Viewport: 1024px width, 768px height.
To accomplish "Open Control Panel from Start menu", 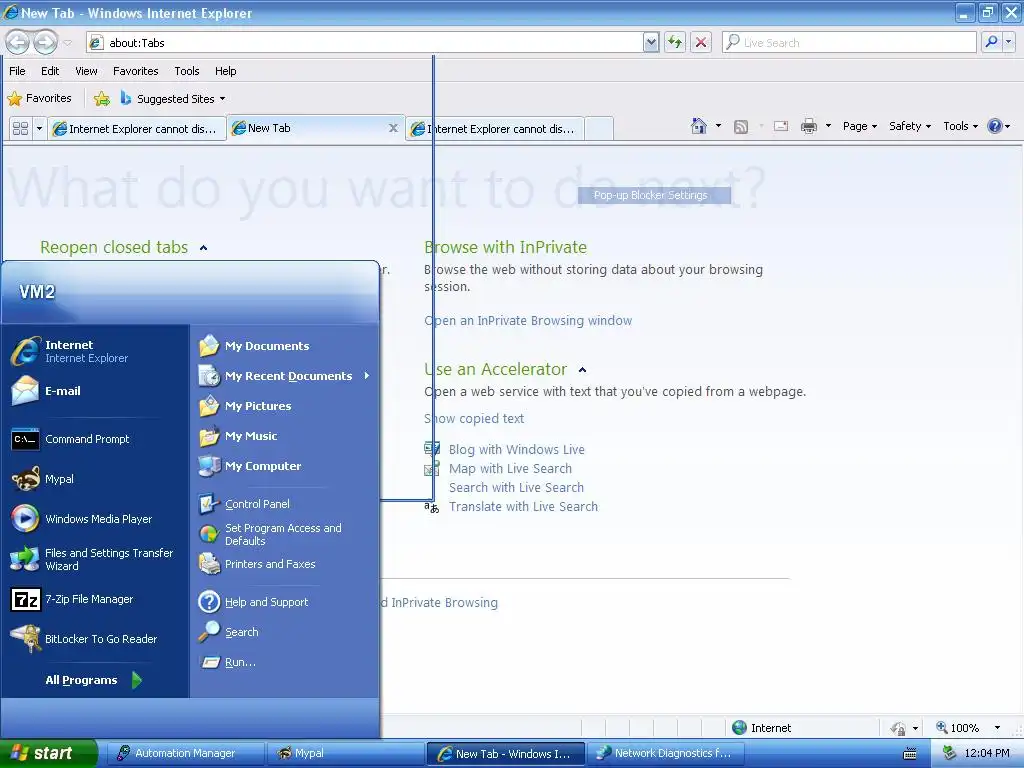I will coord(285,504).
